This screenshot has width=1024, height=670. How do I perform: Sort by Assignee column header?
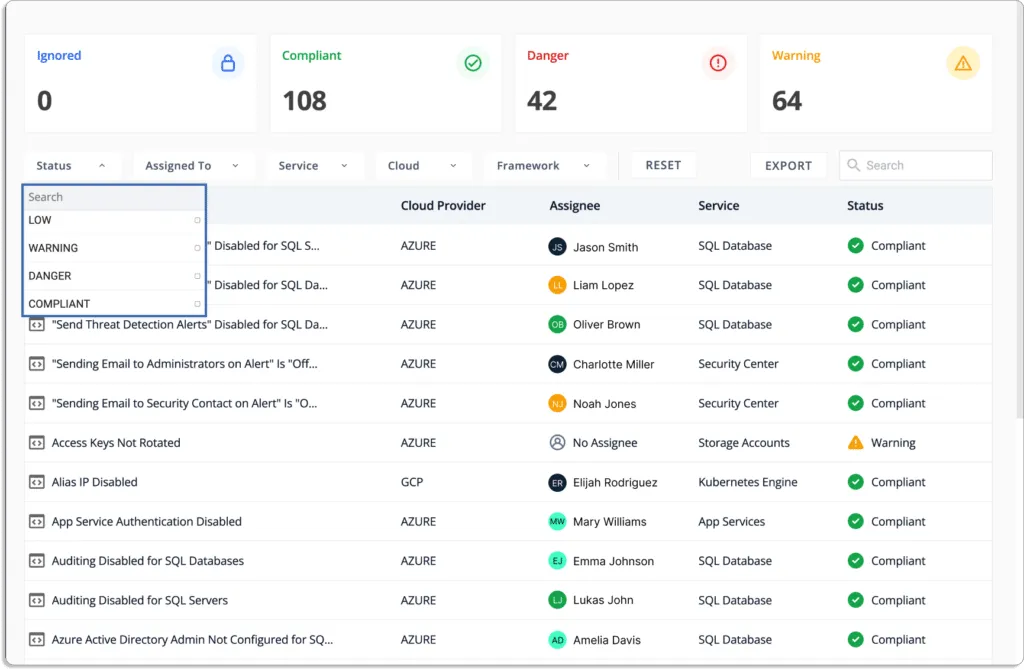pos(575,206)
